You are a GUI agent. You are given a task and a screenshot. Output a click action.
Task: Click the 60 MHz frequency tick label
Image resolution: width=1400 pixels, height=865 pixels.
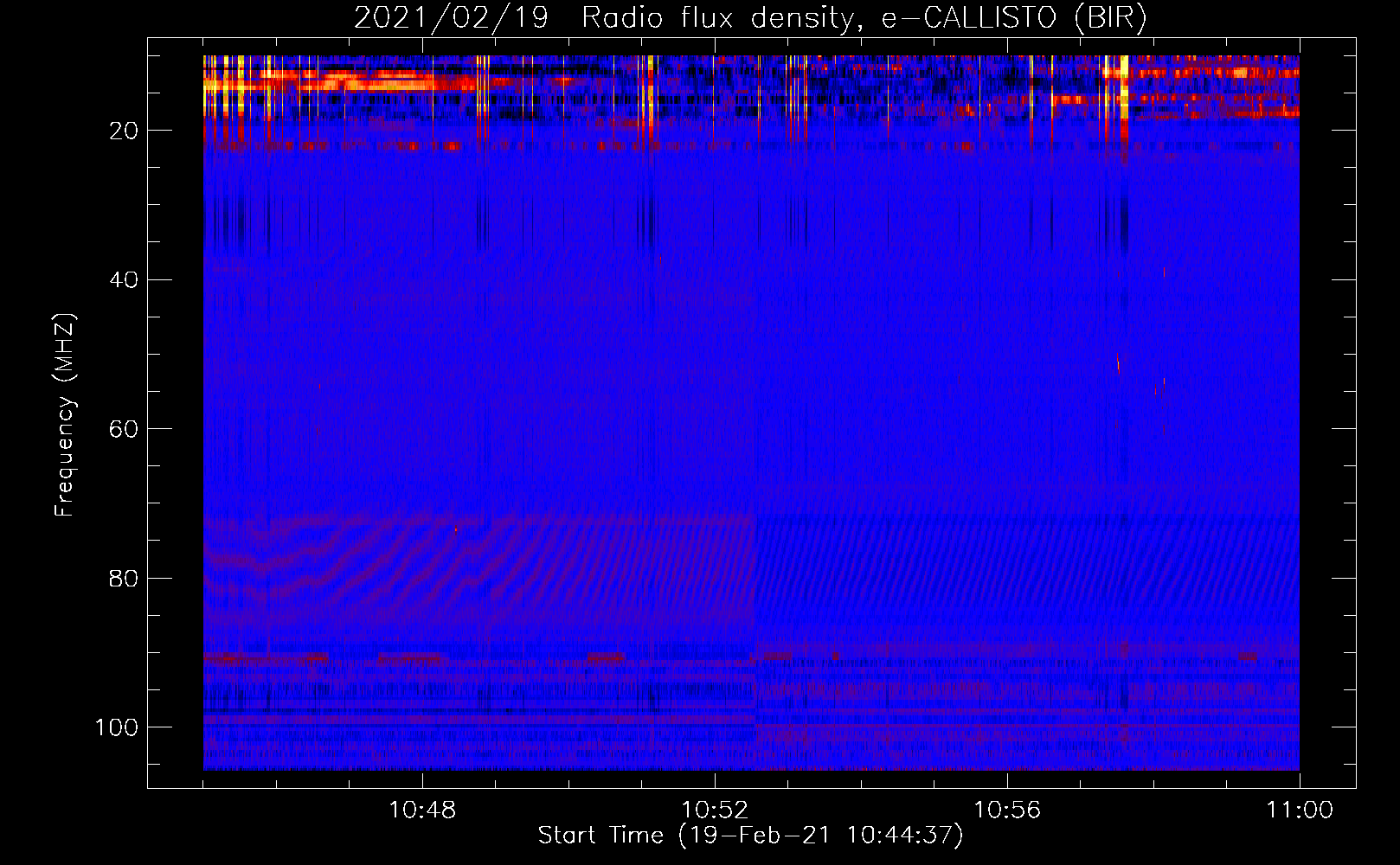pos(125,429)
